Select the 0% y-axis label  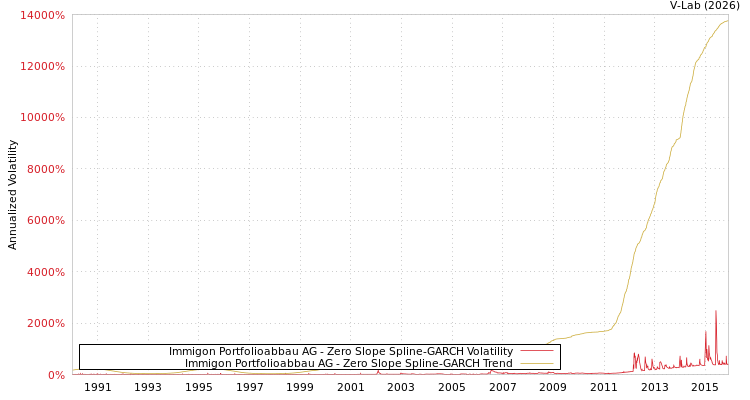coord(55,375)
